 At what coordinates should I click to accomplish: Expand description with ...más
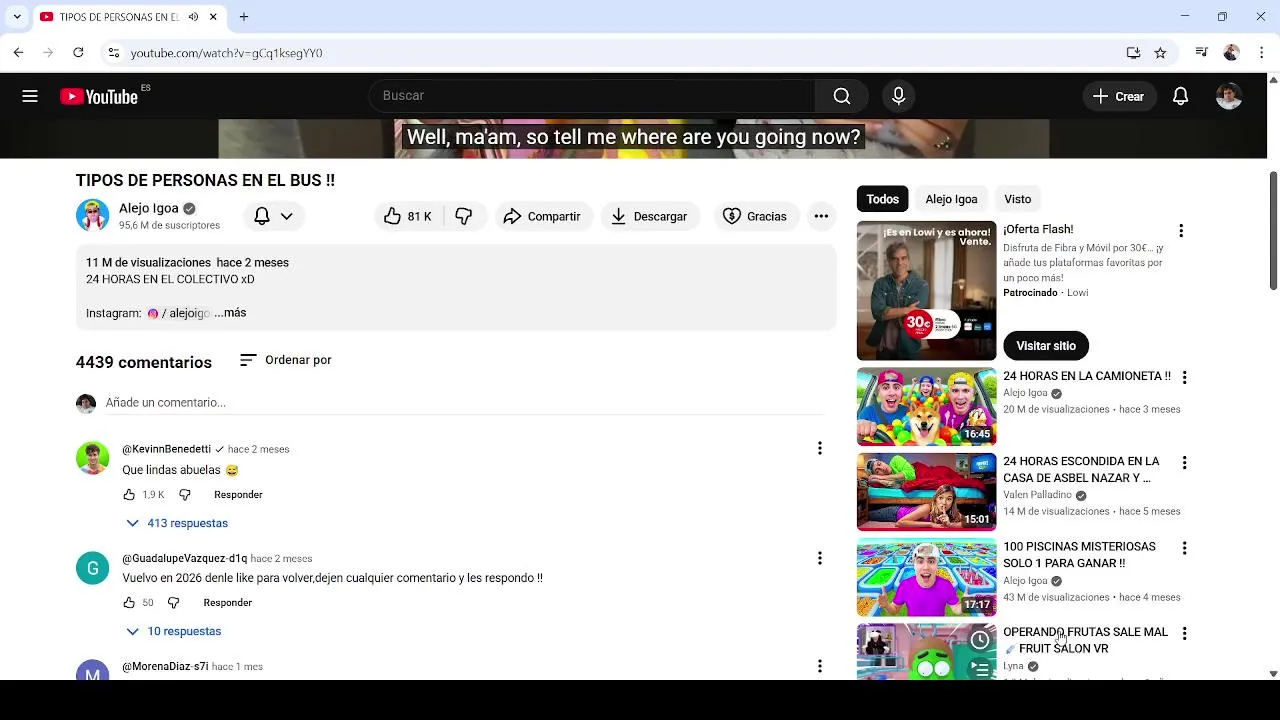pos(230,313)
